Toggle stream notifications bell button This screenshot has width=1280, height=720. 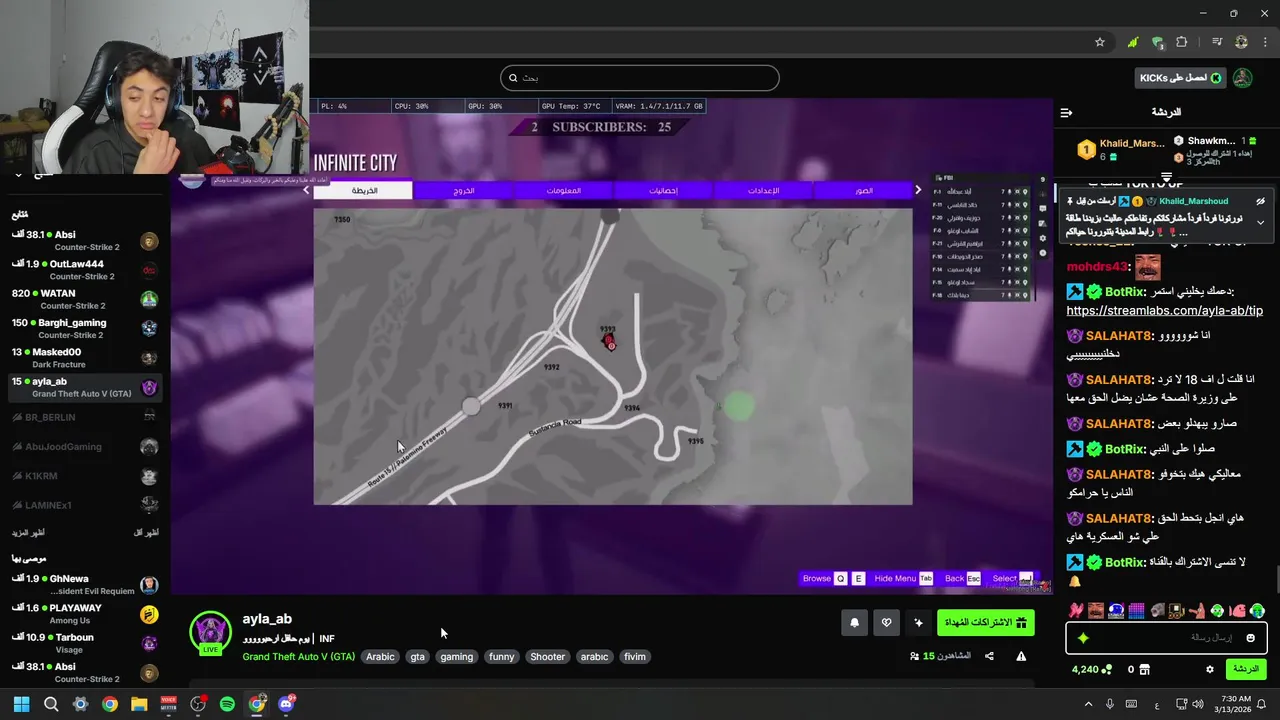click(854, 623)
